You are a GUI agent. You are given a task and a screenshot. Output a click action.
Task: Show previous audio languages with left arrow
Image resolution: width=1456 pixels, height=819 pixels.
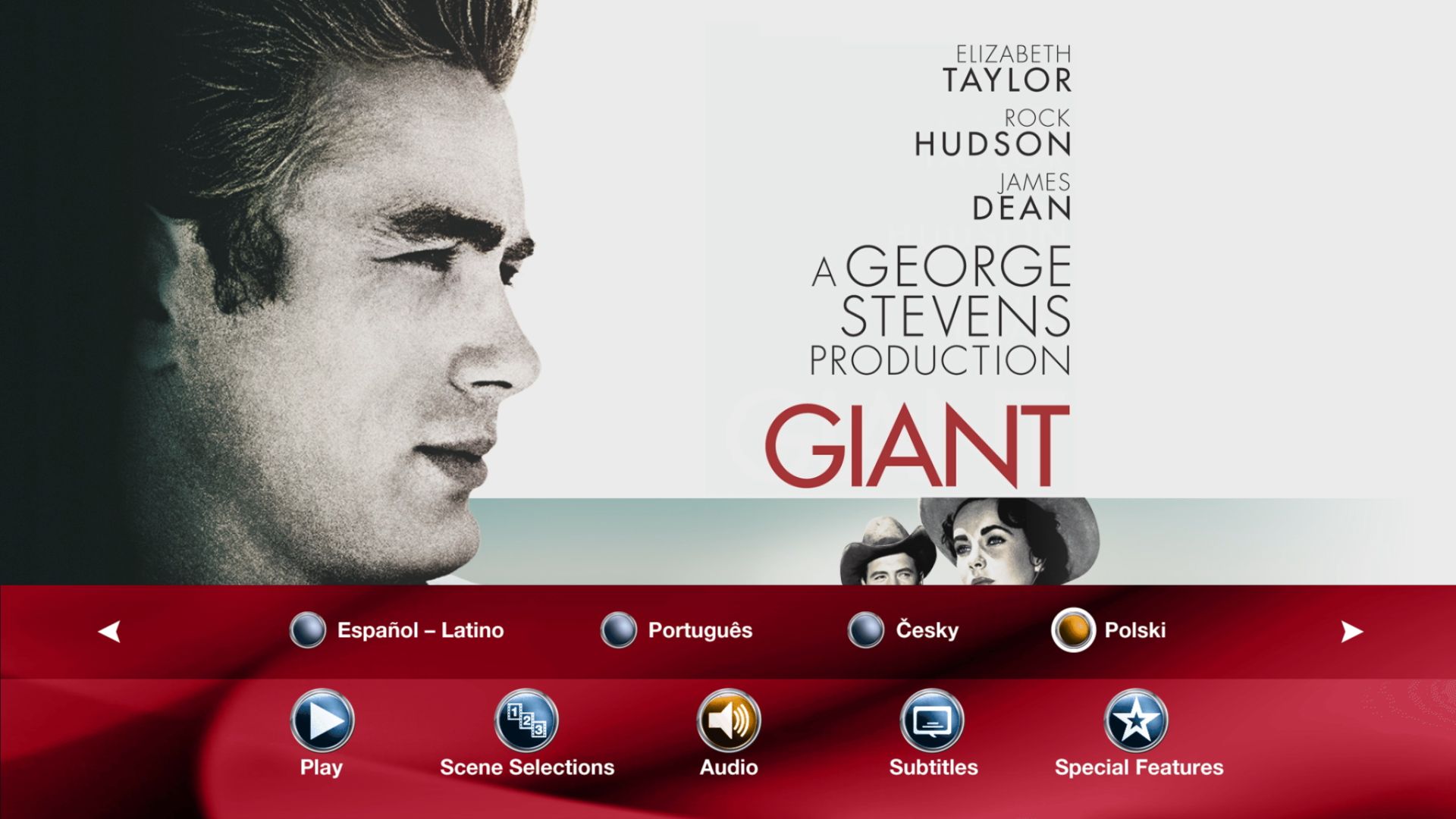110,631
